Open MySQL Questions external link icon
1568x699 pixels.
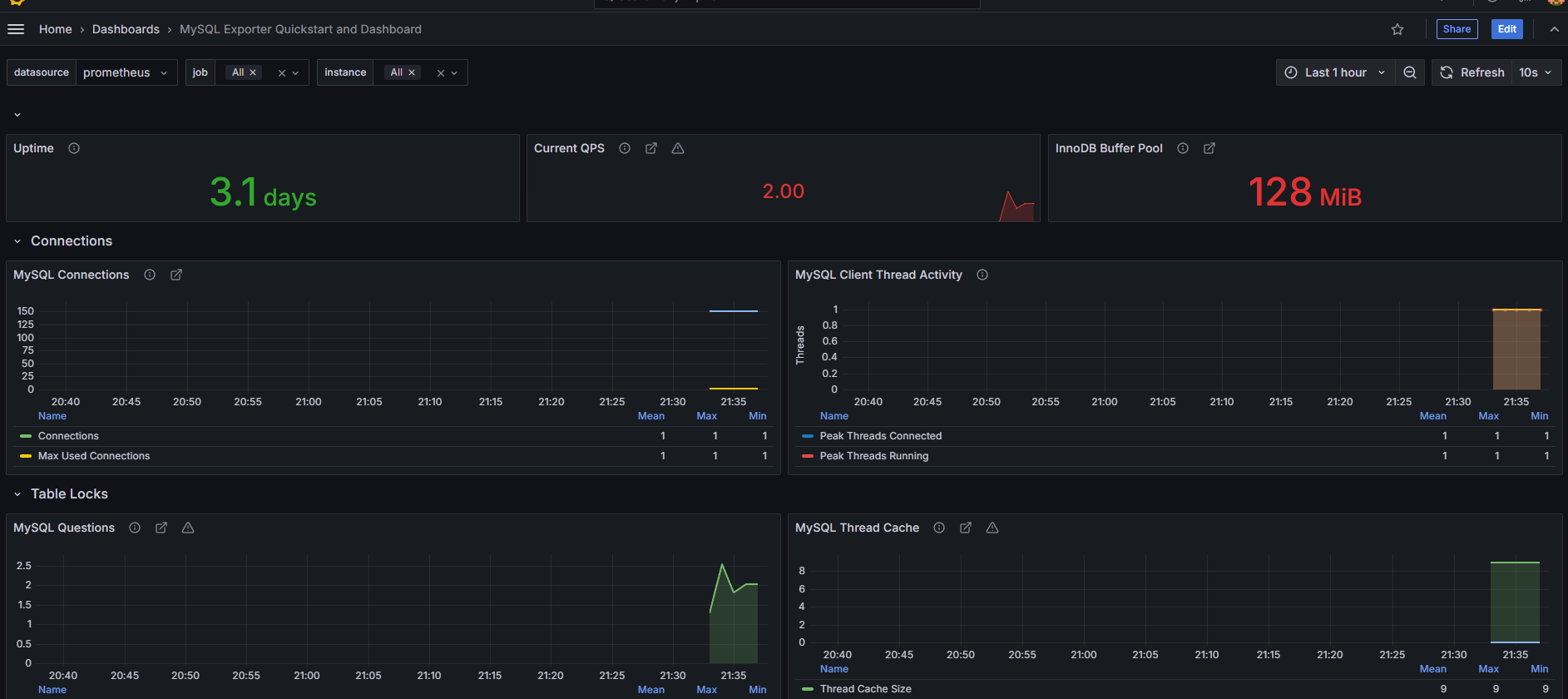161,528
